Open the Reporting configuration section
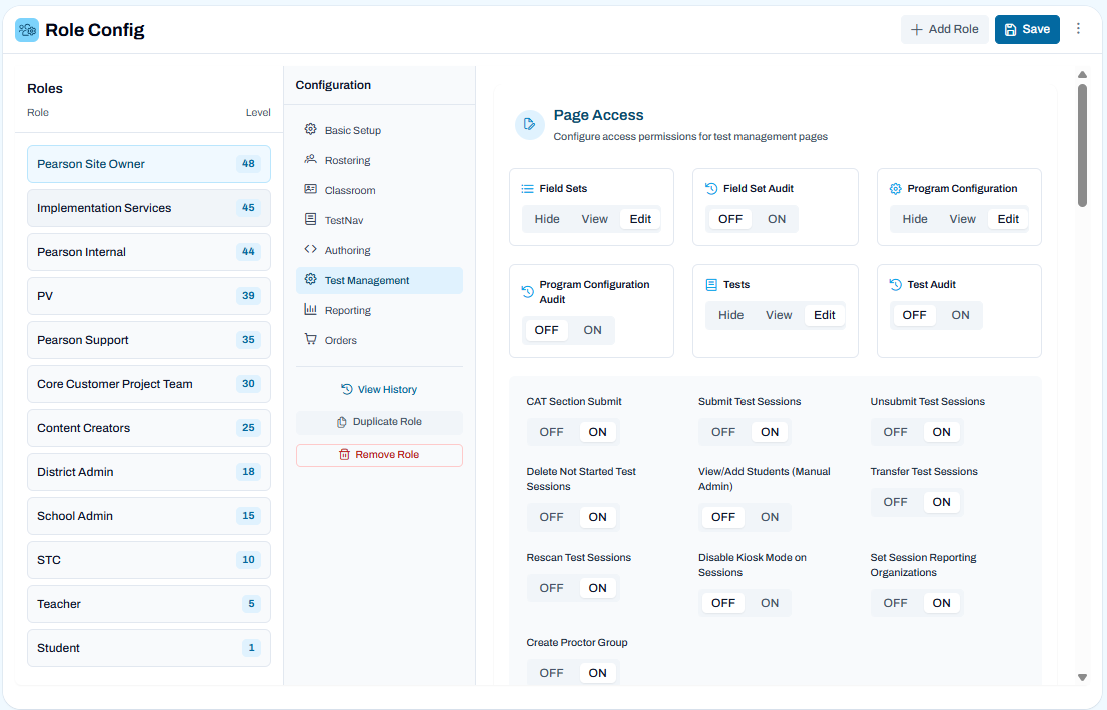Viewport: 1107px width, 710px height. pyautogui.click(x=379, y=310)
